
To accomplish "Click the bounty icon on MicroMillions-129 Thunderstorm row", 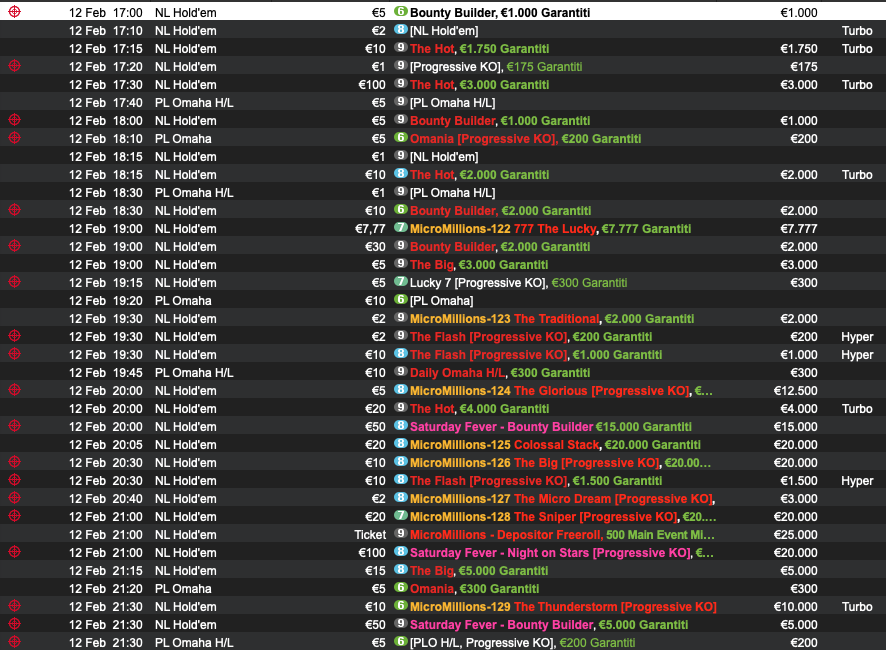I will click(x=15, y=605).
